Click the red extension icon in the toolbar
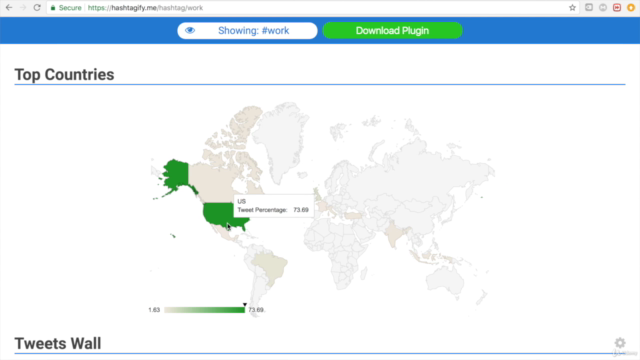The width and height of the screenshot is (640, 360). click(617, 7)
